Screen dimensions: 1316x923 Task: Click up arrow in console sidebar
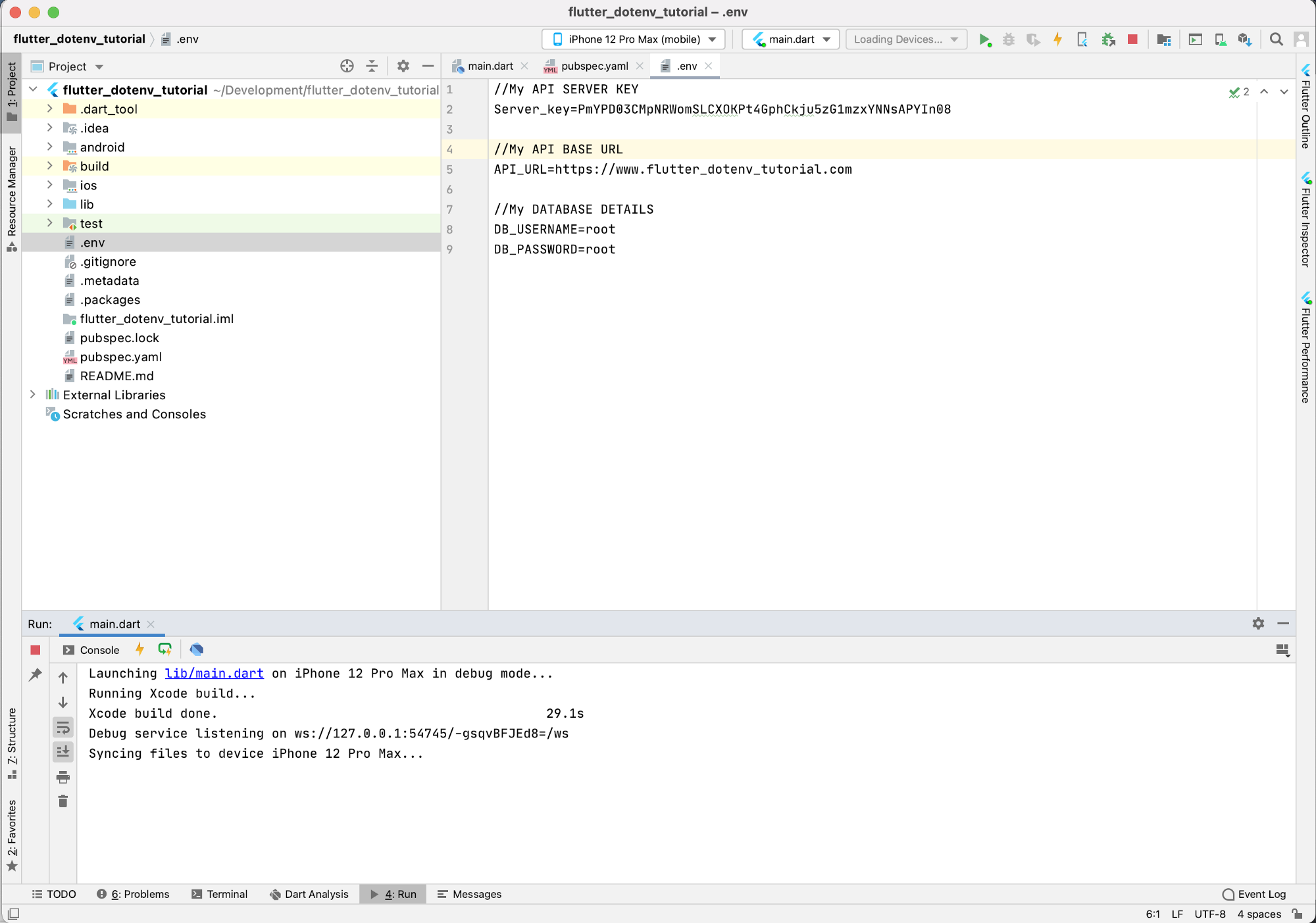pos(63,677)
